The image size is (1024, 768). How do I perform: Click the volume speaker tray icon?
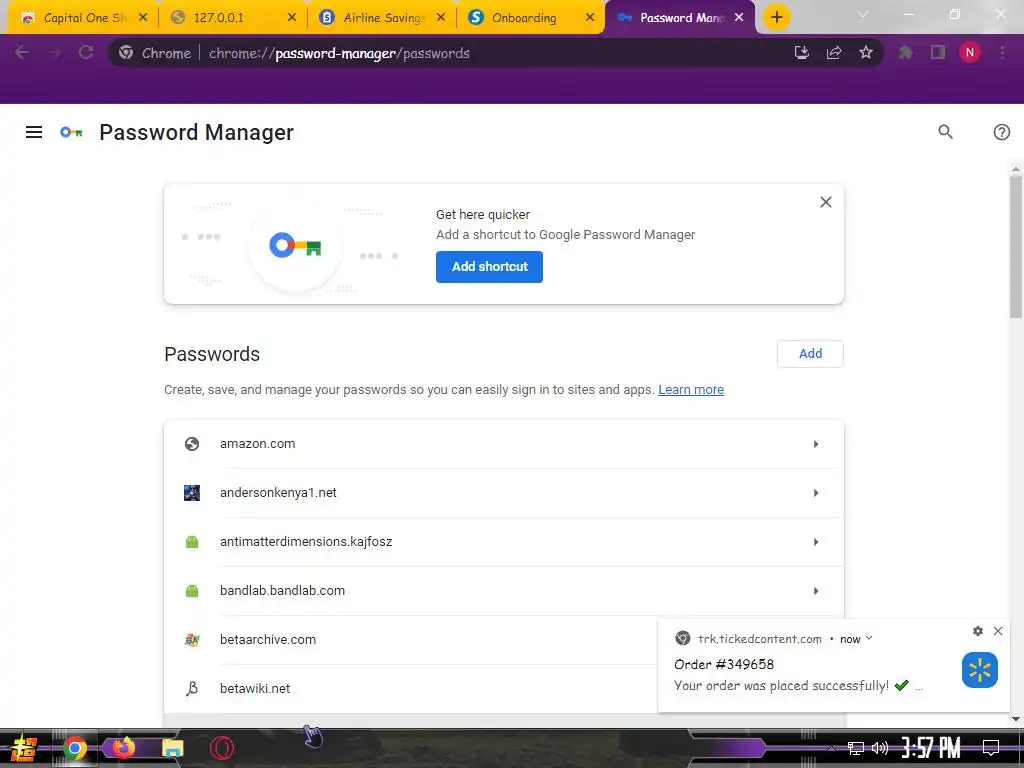880,748
